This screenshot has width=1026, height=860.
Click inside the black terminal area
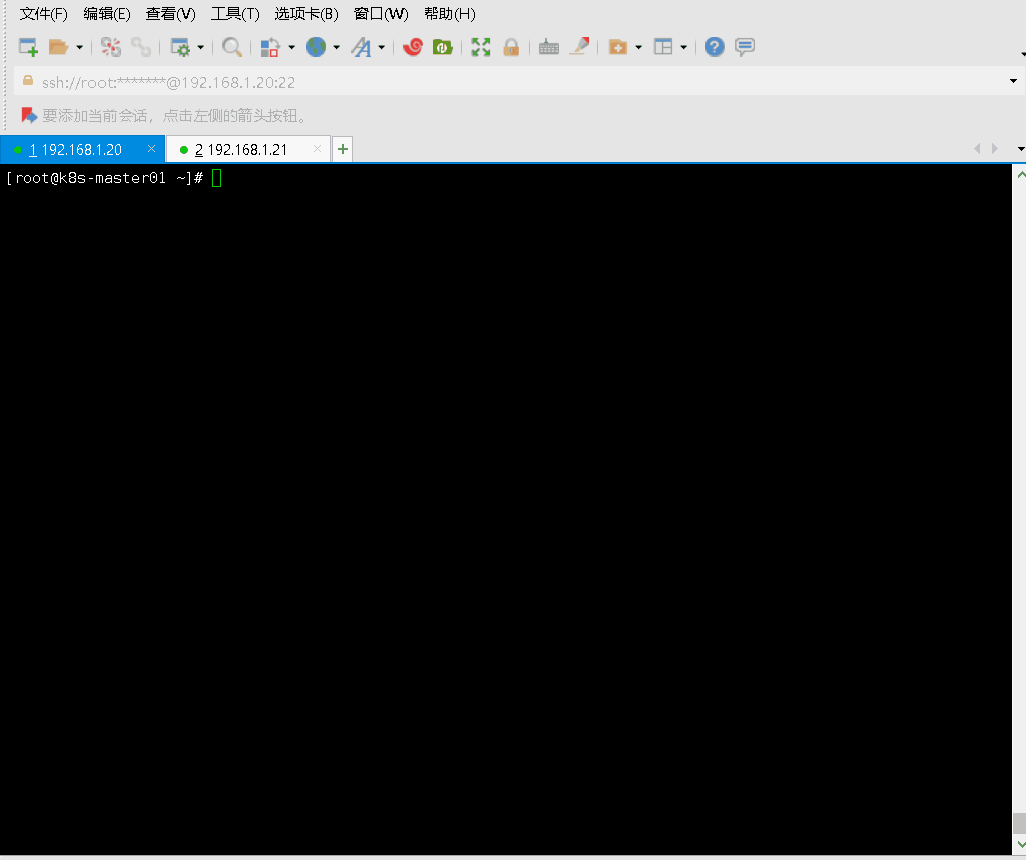click(x=500, y=450)
